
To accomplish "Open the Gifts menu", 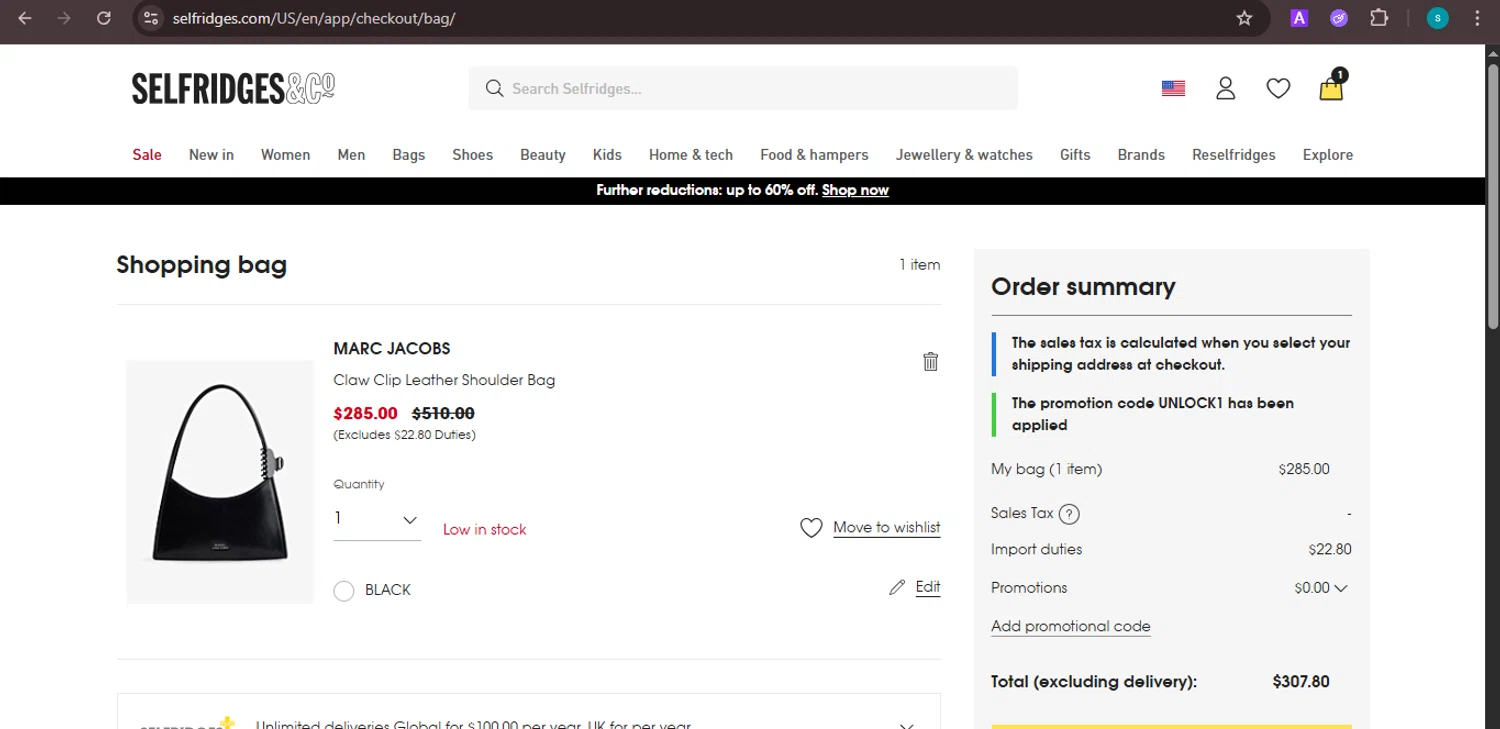I will click(1075, 155).
